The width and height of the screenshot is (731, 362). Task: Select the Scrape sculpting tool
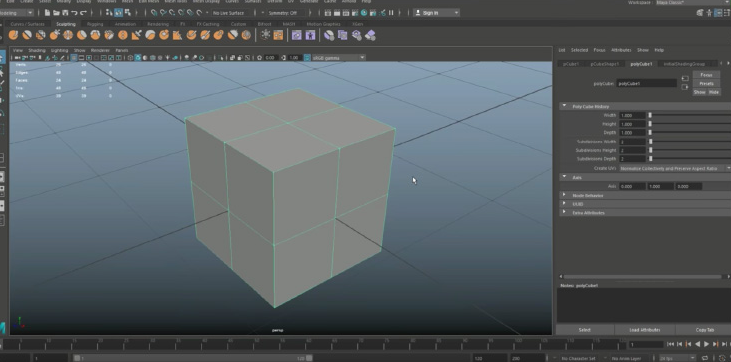coord(164,35)
